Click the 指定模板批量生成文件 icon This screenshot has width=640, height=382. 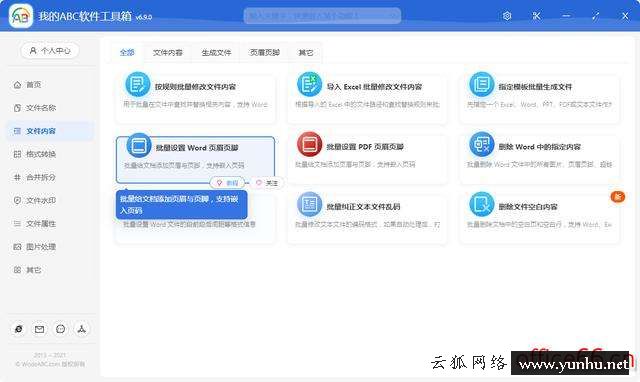tap(482, 84)
